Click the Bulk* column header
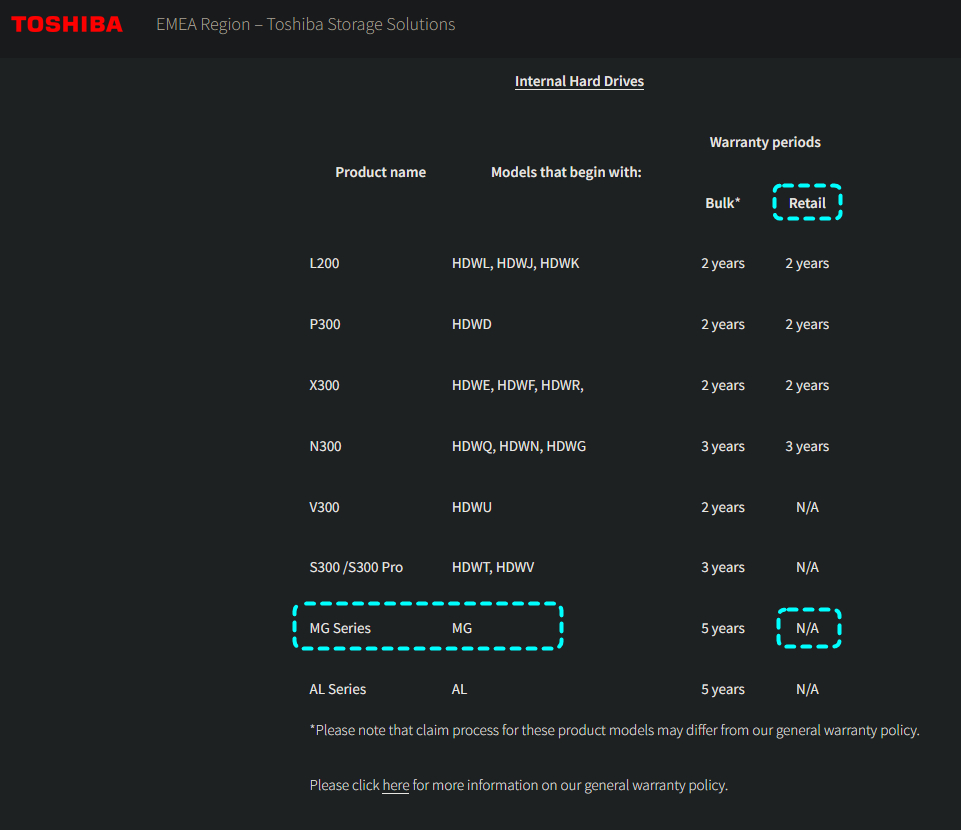 coord(723,203)
